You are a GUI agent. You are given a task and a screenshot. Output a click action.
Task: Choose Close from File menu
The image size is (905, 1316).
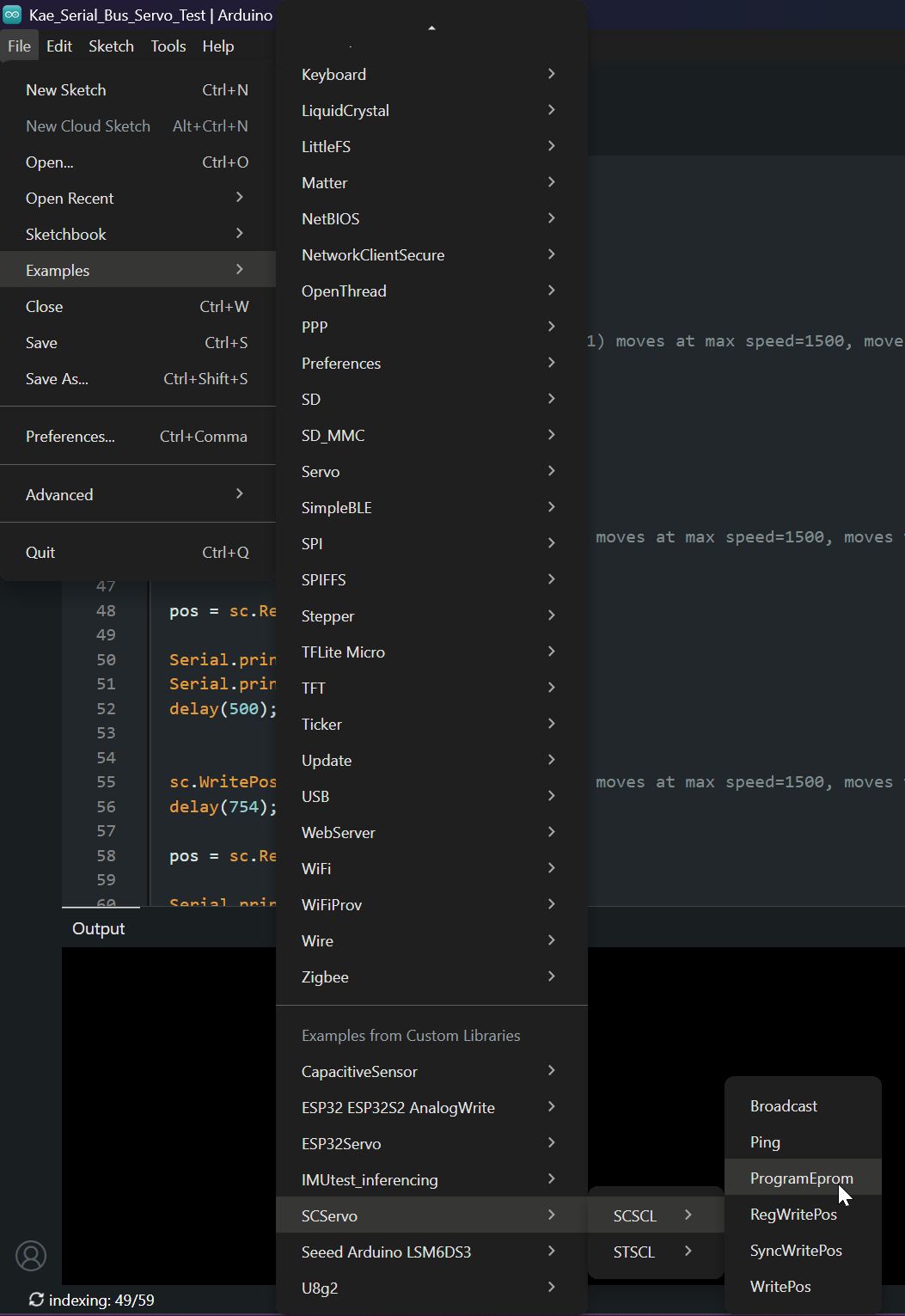tap(138, 307)
